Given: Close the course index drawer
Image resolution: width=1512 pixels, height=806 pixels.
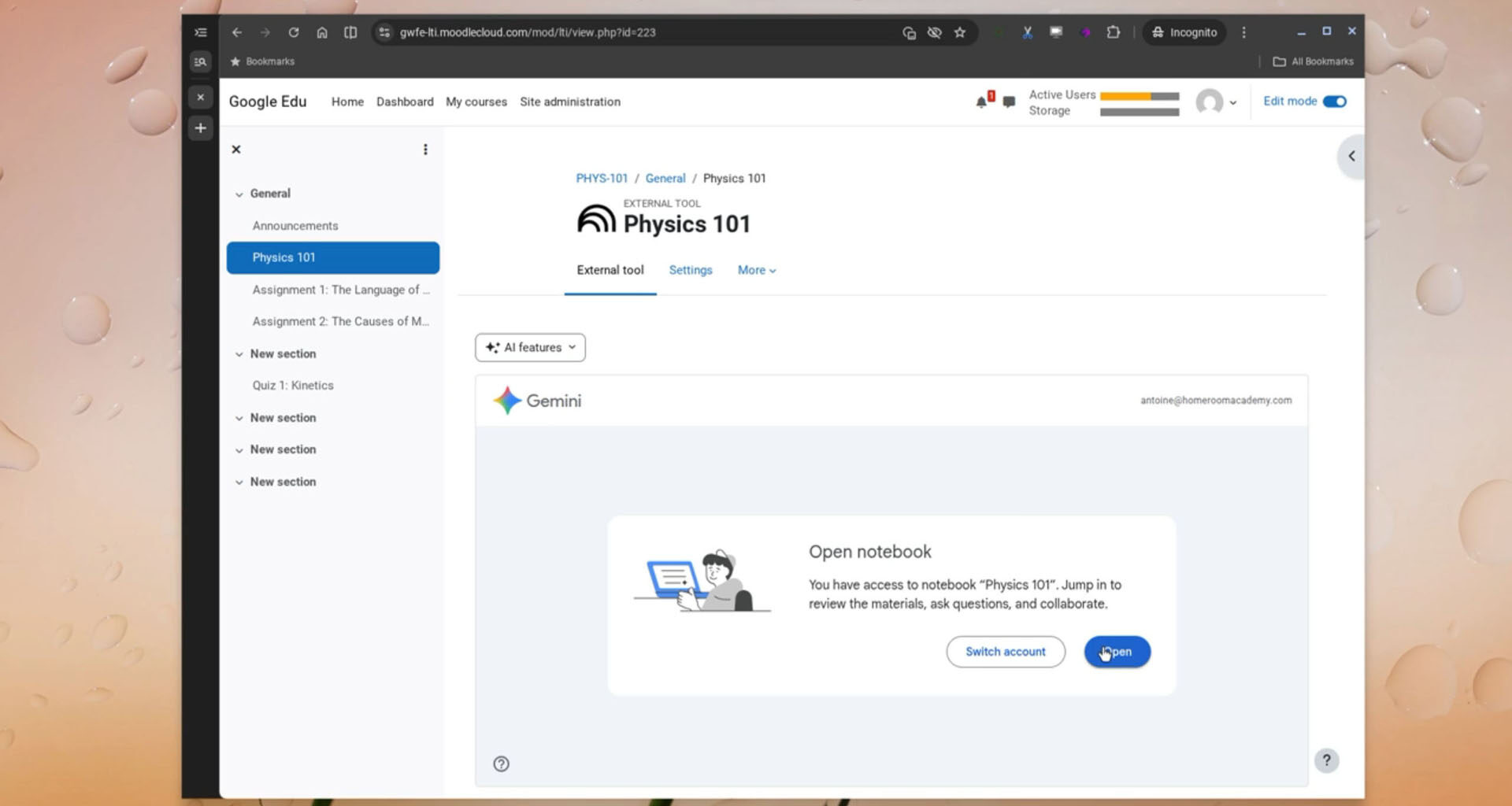Looking at the screenshot, I should (236, 149).
